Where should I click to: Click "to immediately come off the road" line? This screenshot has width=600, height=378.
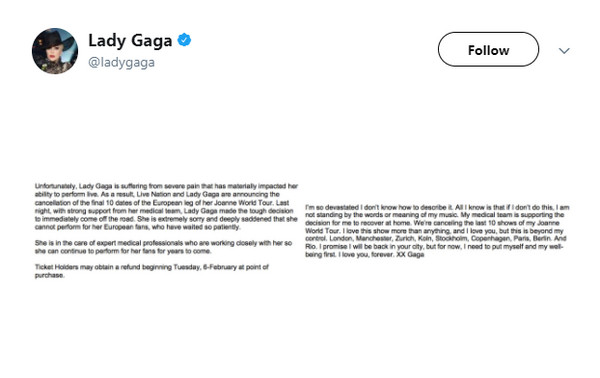coord(85,219)
